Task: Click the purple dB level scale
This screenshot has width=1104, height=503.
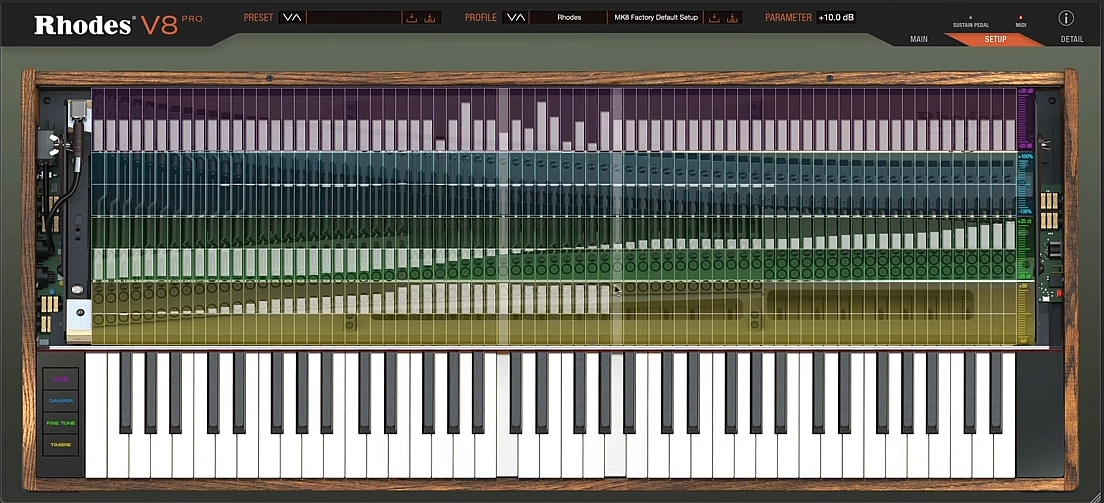Action: click(x=1026, y=118)
